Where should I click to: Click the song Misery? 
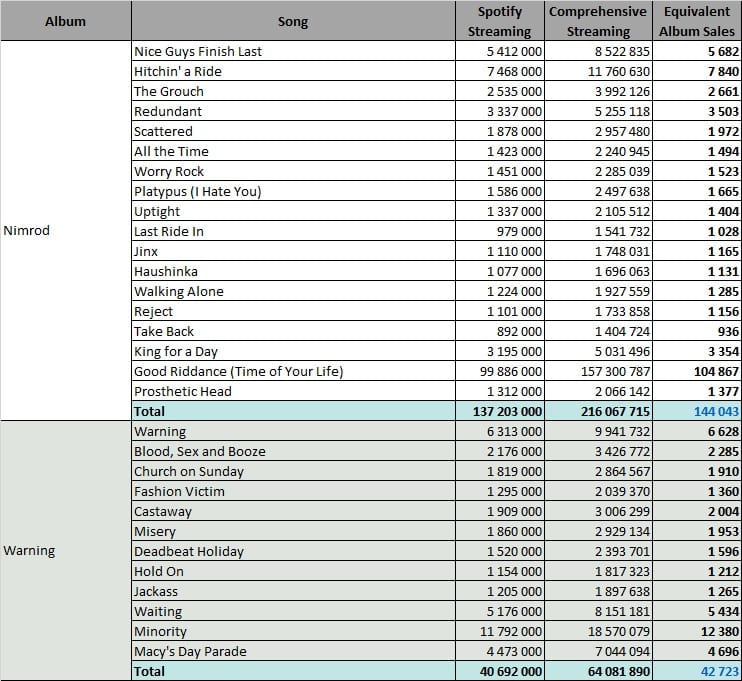(293, 531)
